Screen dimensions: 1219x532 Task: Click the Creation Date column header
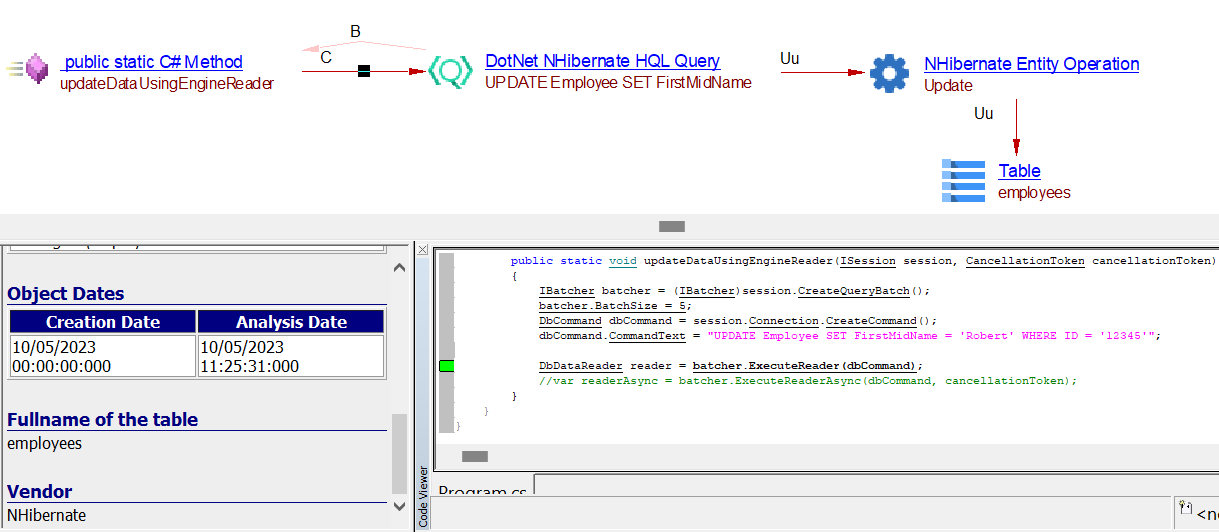pos(103,322)
